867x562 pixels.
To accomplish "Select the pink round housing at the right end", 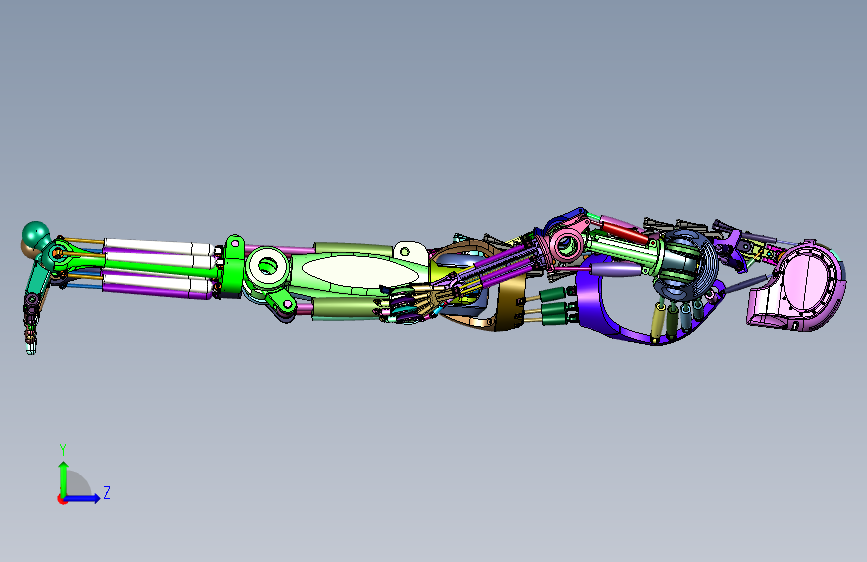I will (807, 284).
